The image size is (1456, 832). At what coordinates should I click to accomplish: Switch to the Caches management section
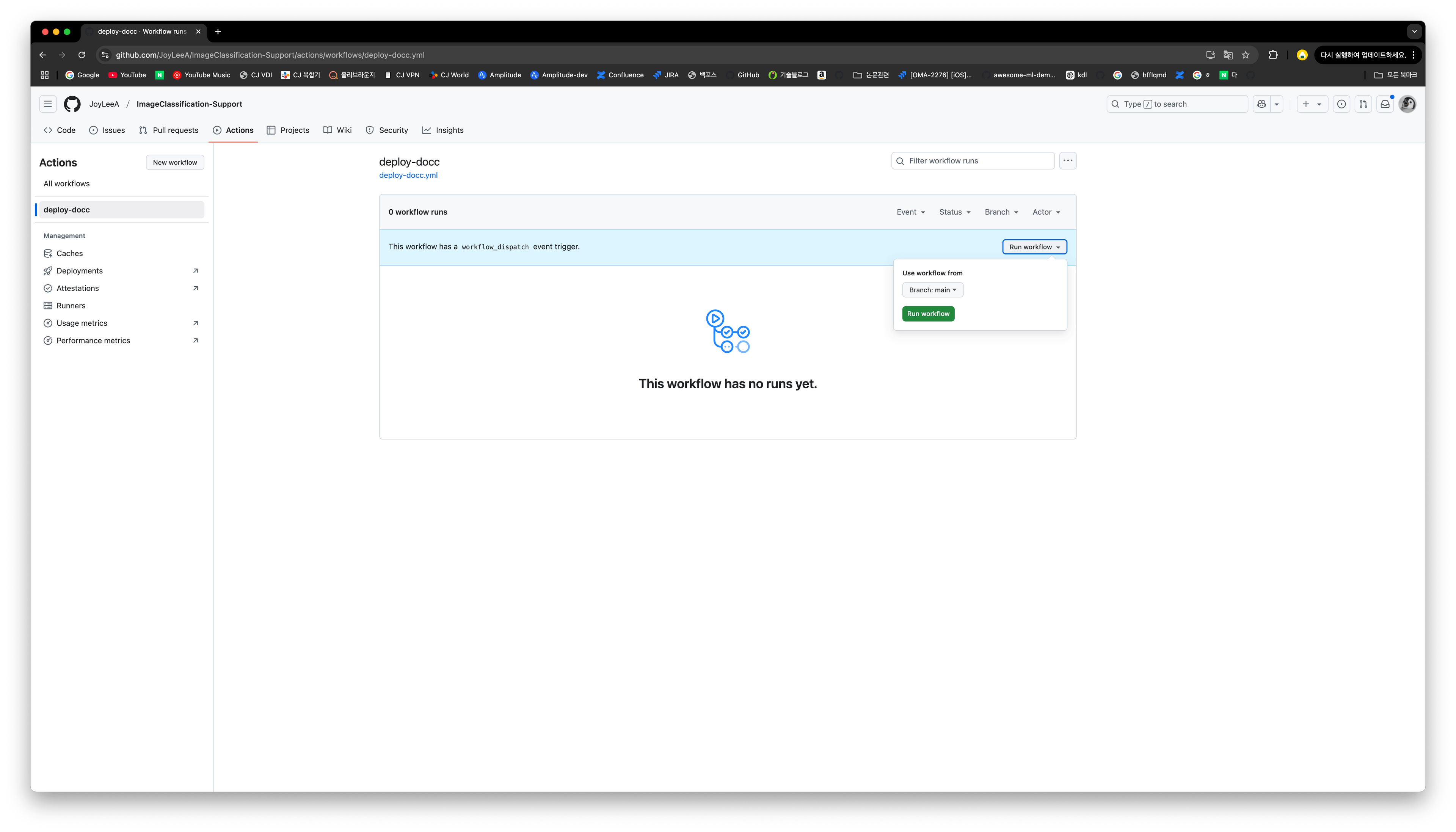coord(70,253)
